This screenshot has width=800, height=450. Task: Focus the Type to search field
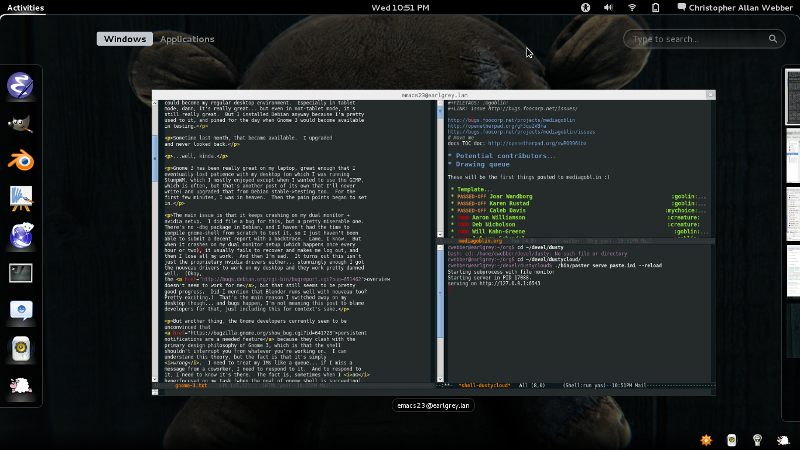704,39
